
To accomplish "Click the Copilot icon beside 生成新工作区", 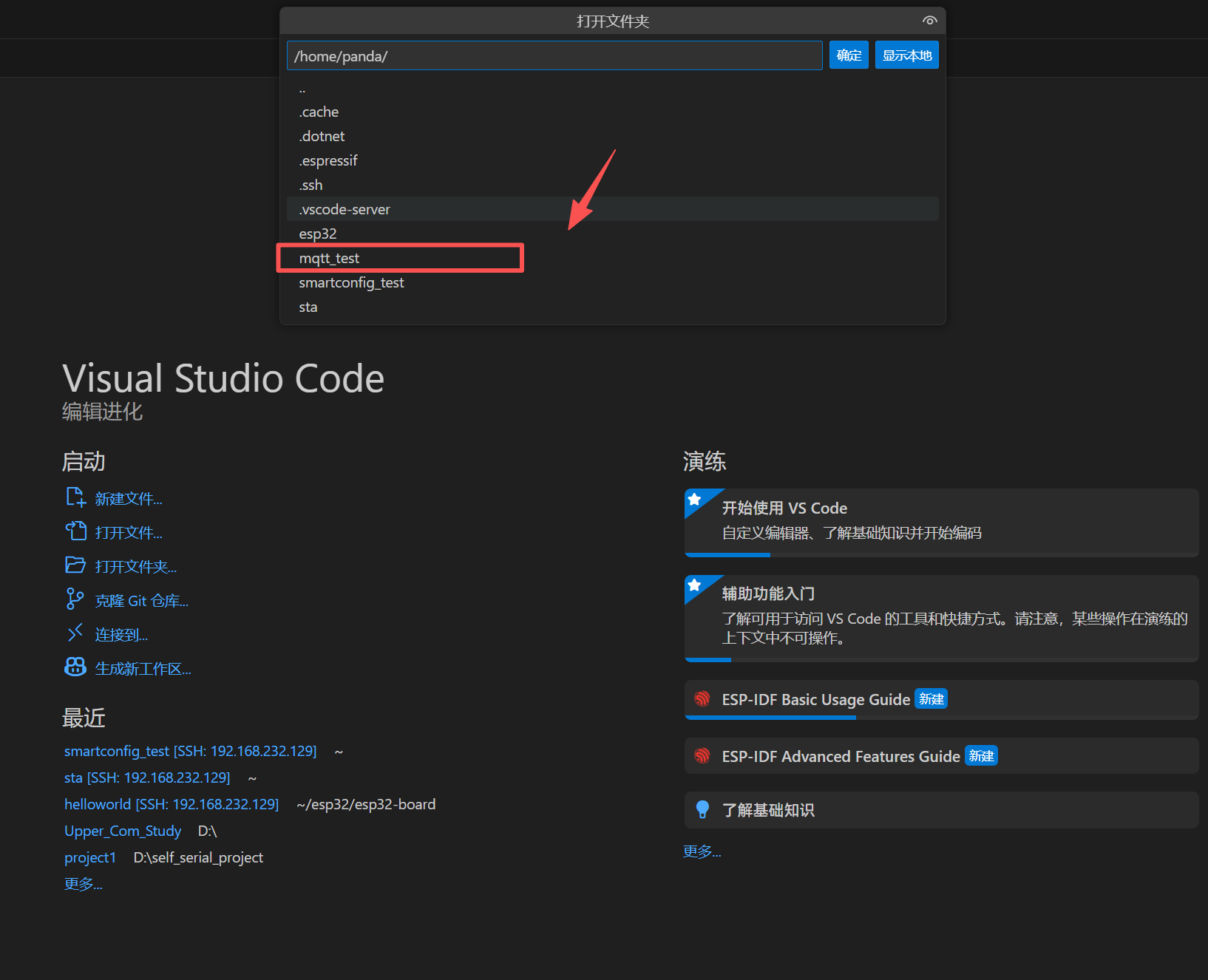I will point(75,667).
